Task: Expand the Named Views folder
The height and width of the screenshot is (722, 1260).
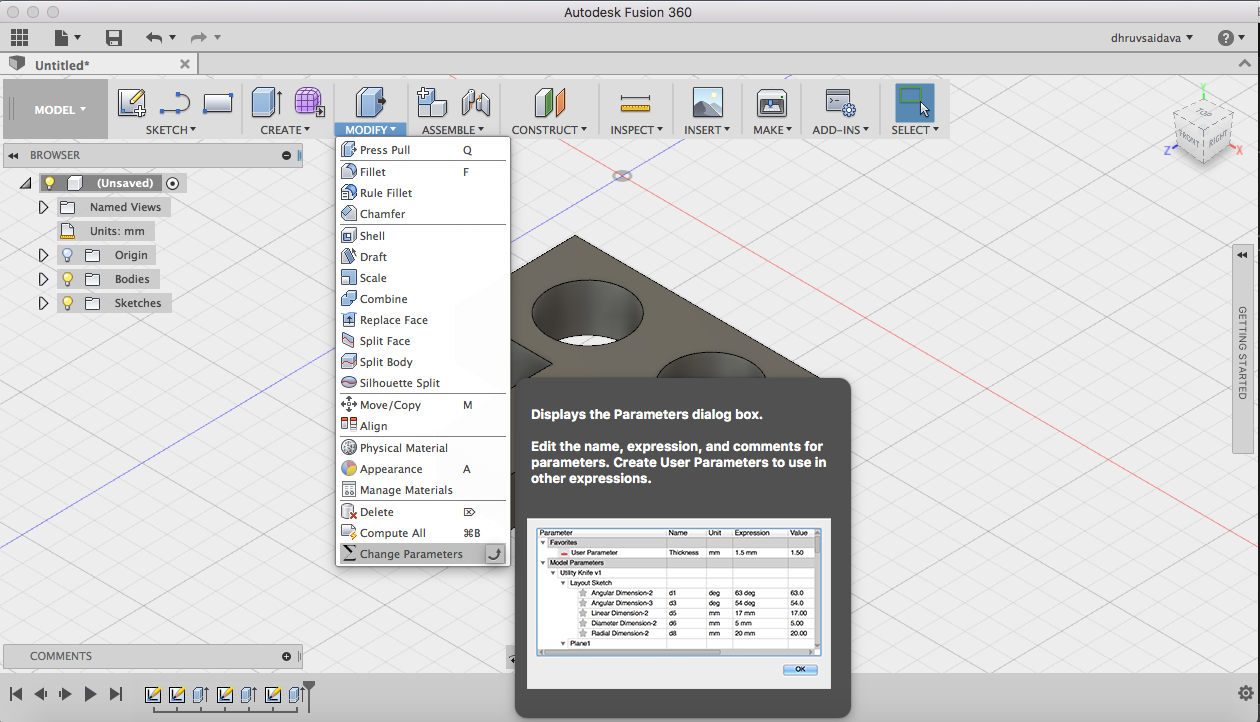Action: click(x=43, y=207)
